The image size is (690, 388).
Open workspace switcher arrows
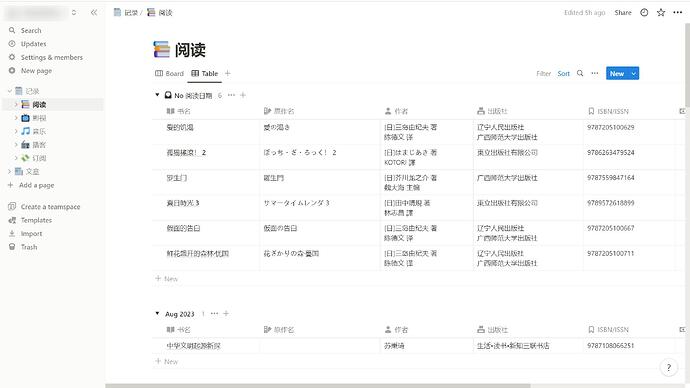pos(74,13)
